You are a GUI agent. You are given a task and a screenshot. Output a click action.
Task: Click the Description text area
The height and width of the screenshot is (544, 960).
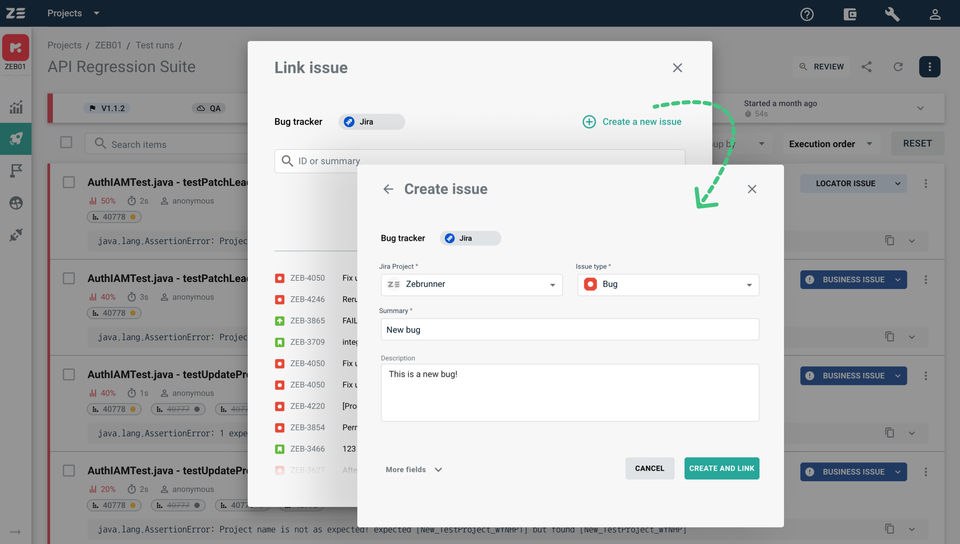tap(569, 393)
